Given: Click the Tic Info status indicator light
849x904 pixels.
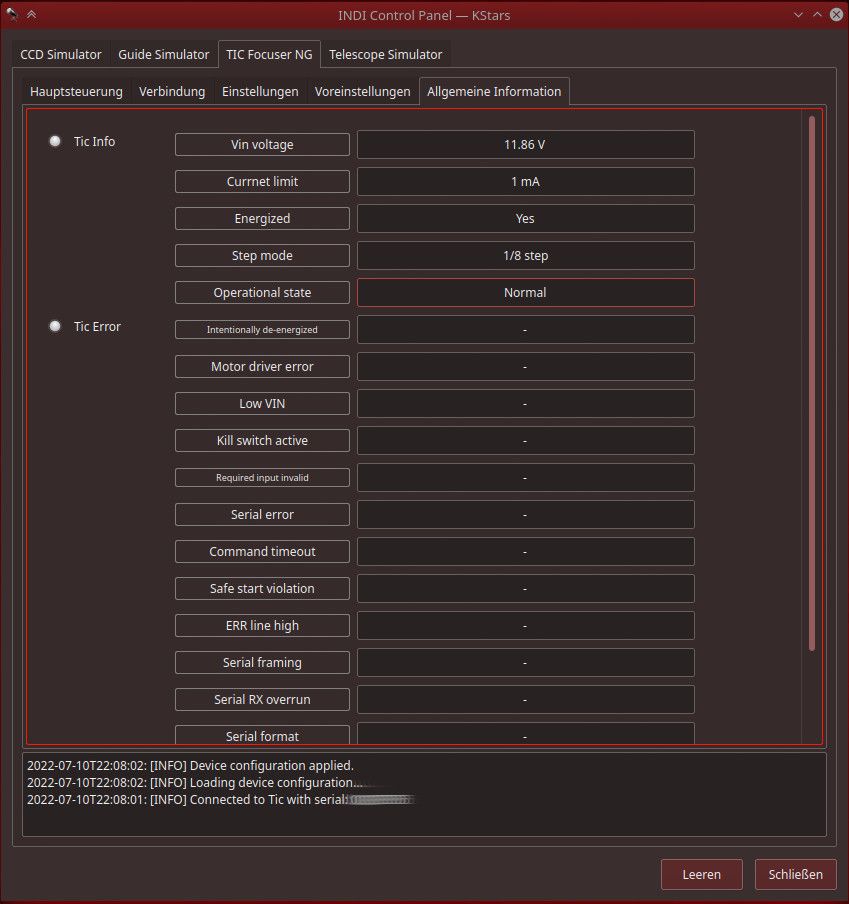Looking at the screenshot, I should point(55,142).
